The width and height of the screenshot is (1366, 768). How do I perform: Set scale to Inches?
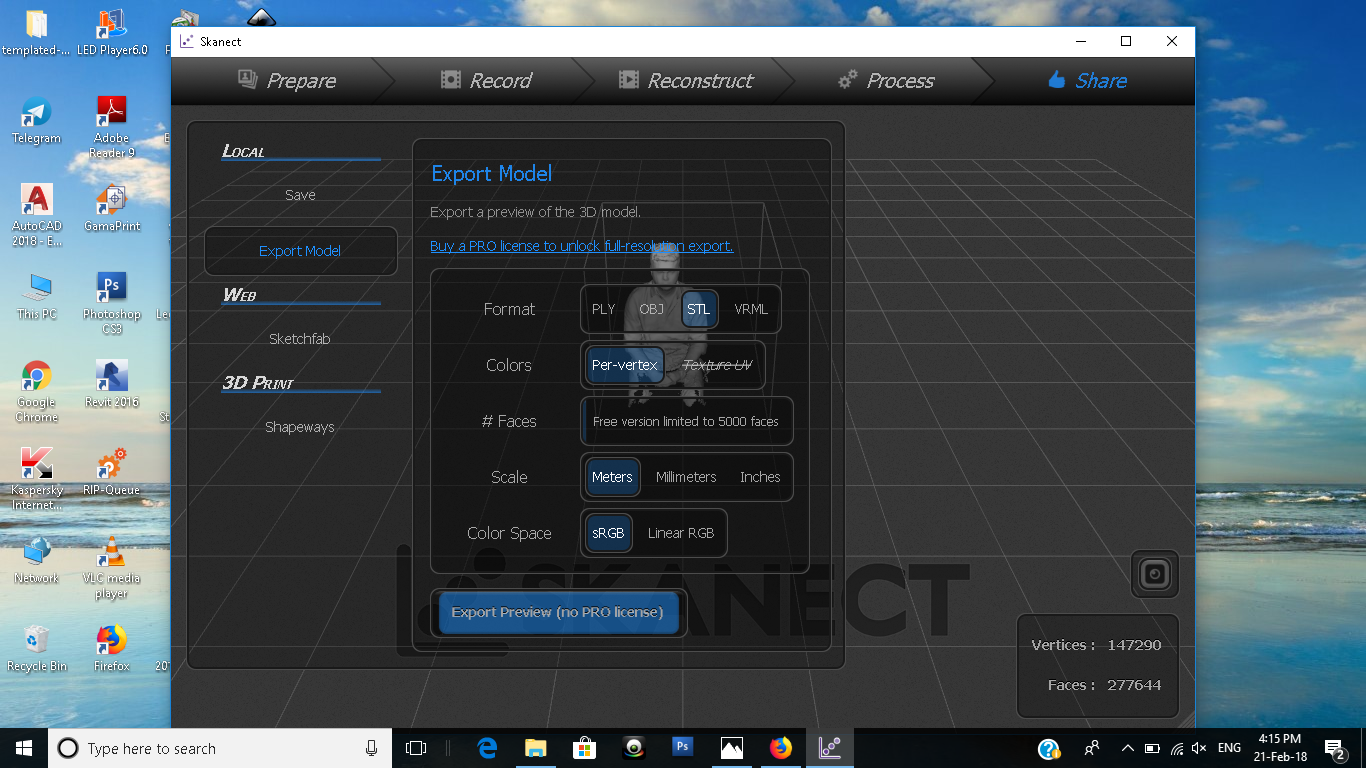pyautogui.click(x=760, y=477)
